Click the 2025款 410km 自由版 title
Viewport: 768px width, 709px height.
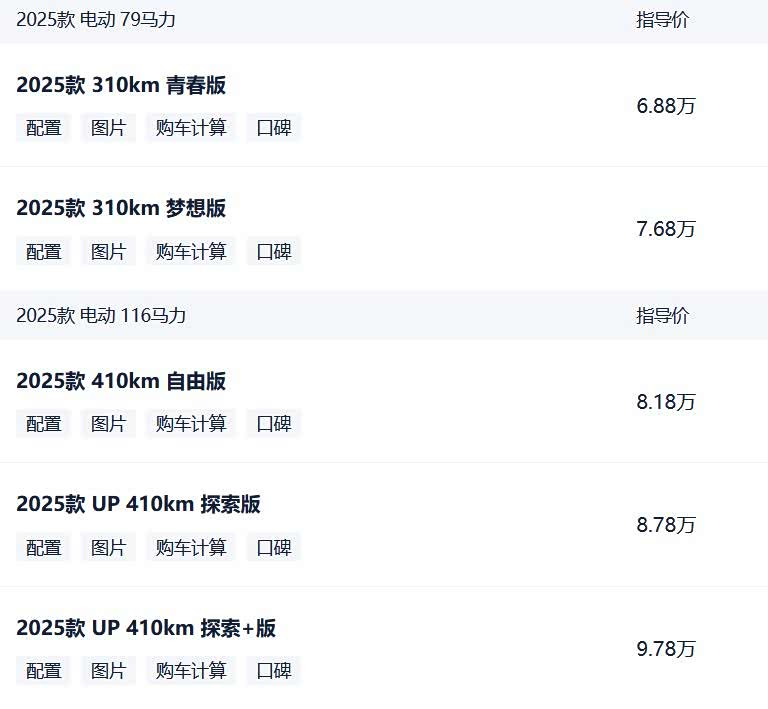[121, 381]
